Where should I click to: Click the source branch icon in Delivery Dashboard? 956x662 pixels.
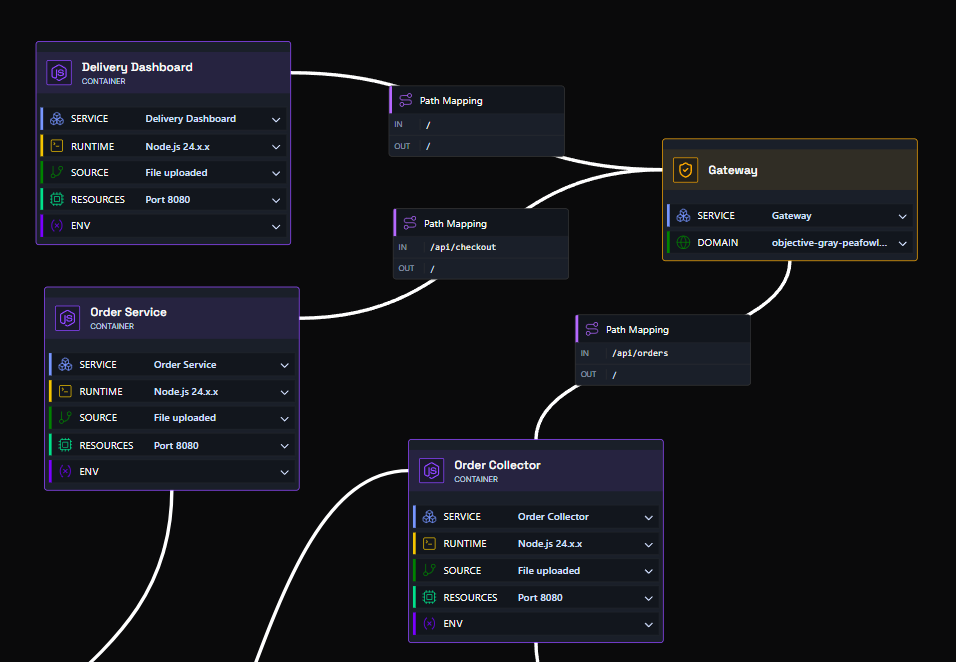pos(57,173)
